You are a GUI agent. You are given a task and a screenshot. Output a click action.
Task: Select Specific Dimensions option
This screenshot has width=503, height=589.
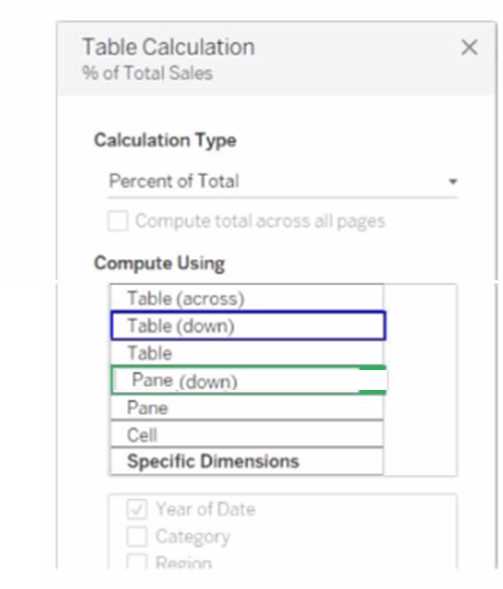pos(247,461)
